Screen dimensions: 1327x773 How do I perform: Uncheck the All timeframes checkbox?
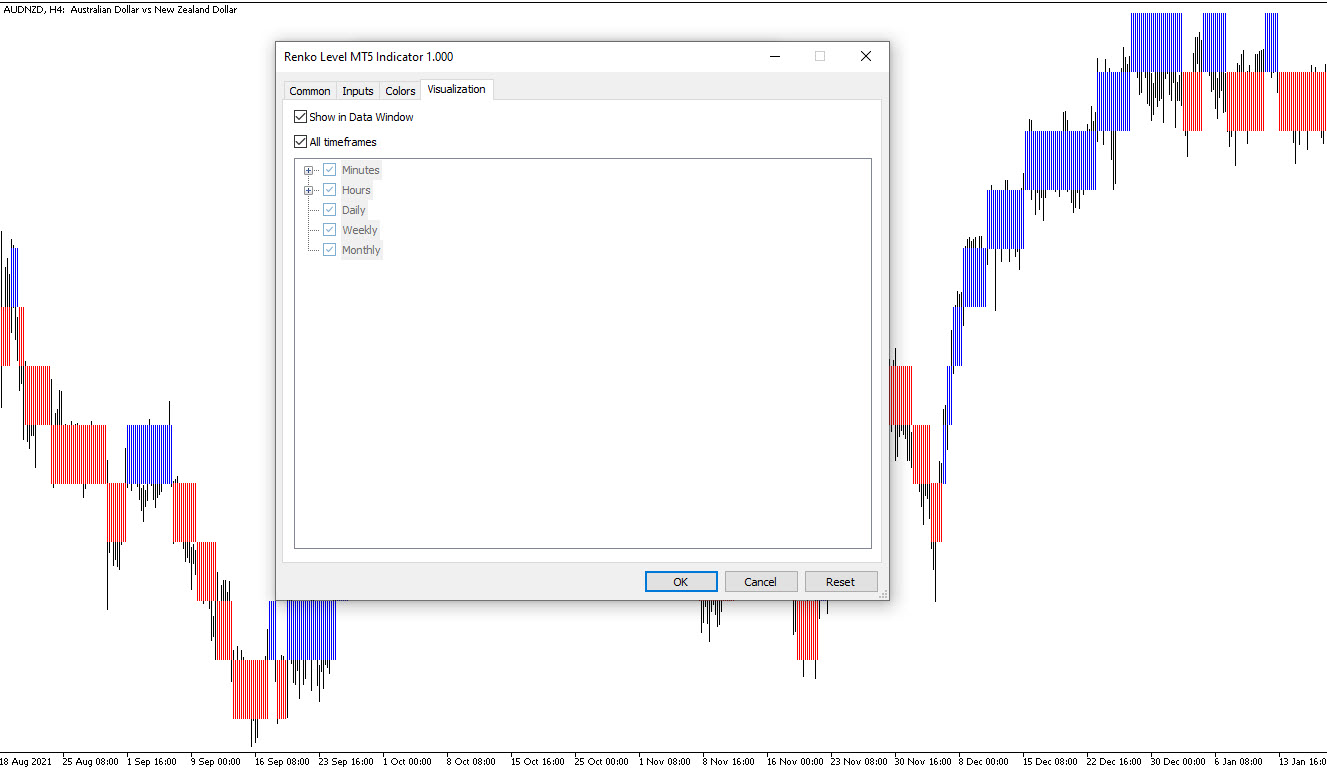tap(301, 142)
